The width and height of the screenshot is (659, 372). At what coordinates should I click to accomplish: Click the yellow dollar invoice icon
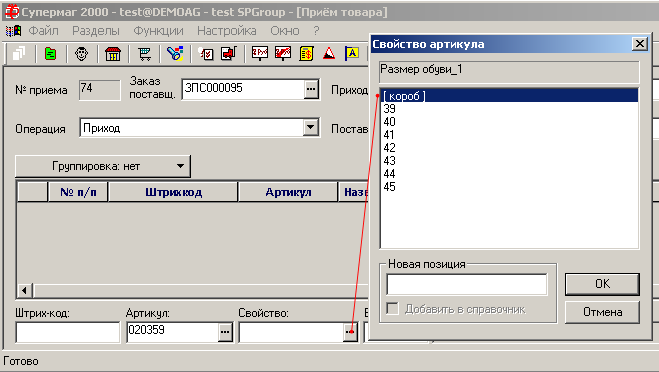pyautogui.click(x=306, y=54)
